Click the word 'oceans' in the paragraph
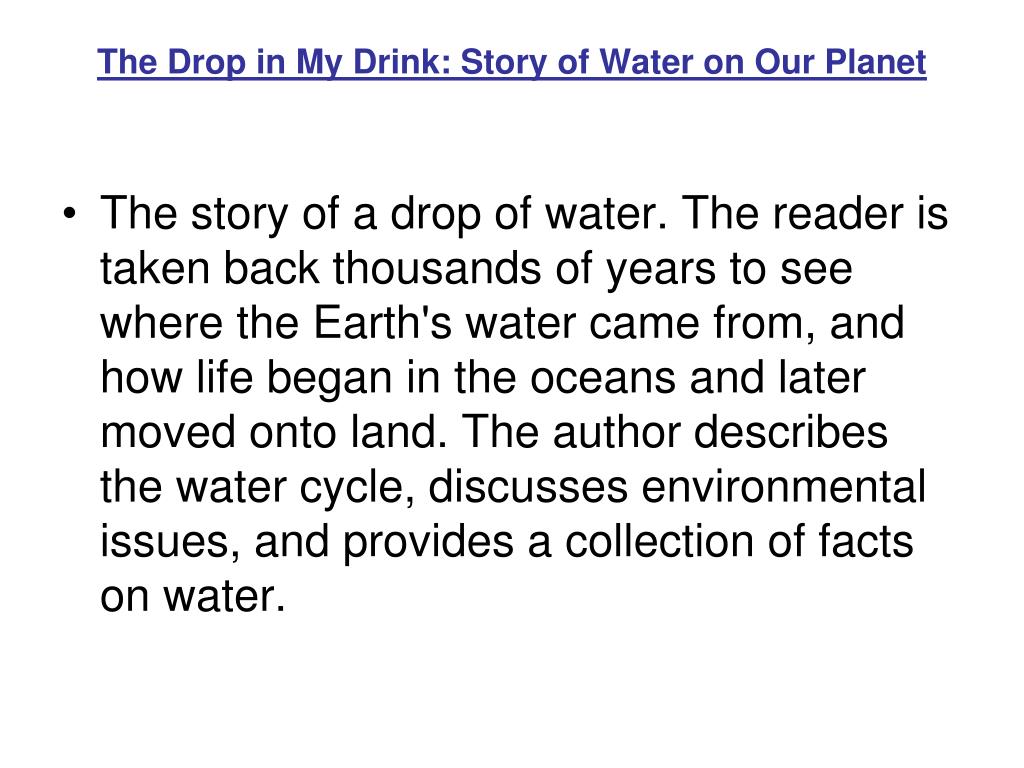Image resolution: width=1024 pixels, height=768 pixels. (x=602, y=379)
